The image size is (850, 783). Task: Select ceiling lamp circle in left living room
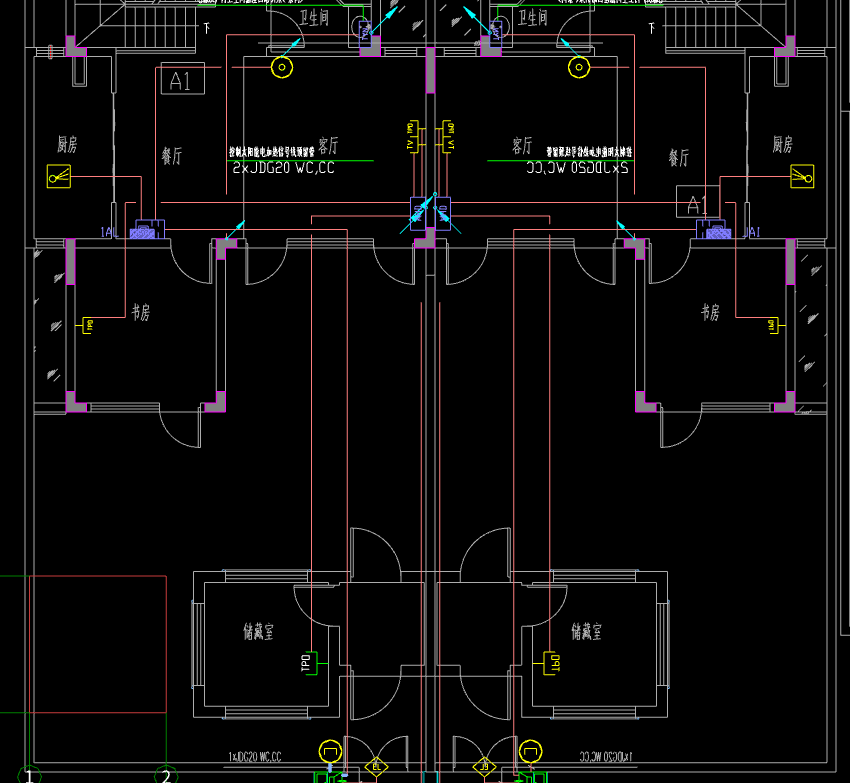[282, 68]
